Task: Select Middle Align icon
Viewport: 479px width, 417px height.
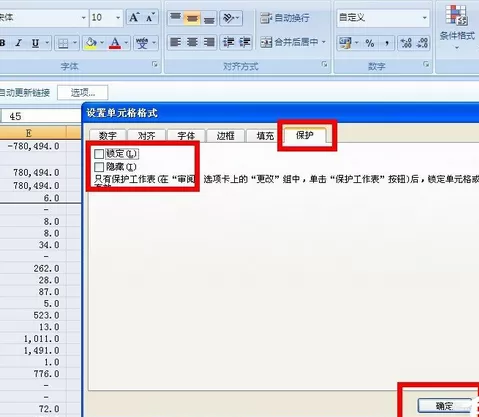Action: click(x=192, y=18)
